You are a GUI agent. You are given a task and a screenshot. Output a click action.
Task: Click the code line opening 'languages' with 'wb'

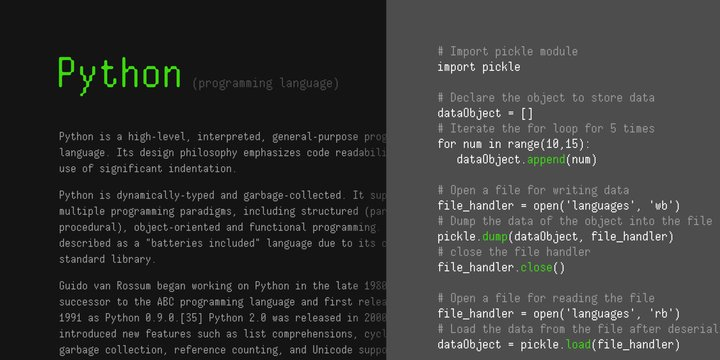559,206
